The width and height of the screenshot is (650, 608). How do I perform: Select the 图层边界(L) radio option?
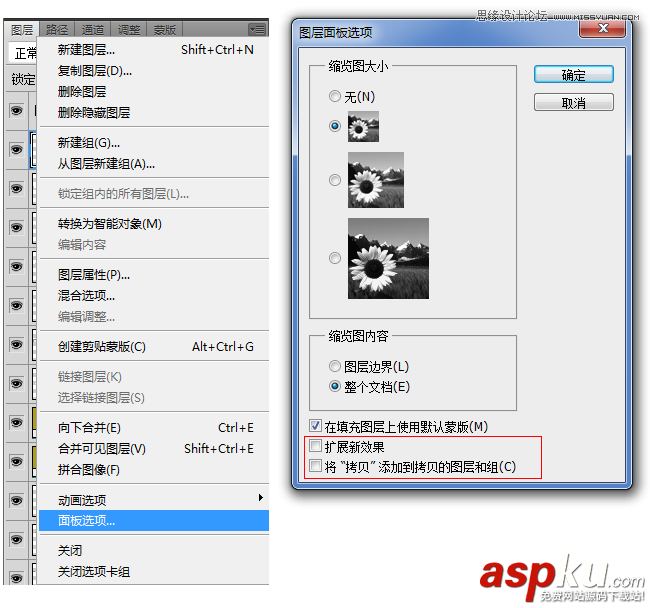point(335,366)
